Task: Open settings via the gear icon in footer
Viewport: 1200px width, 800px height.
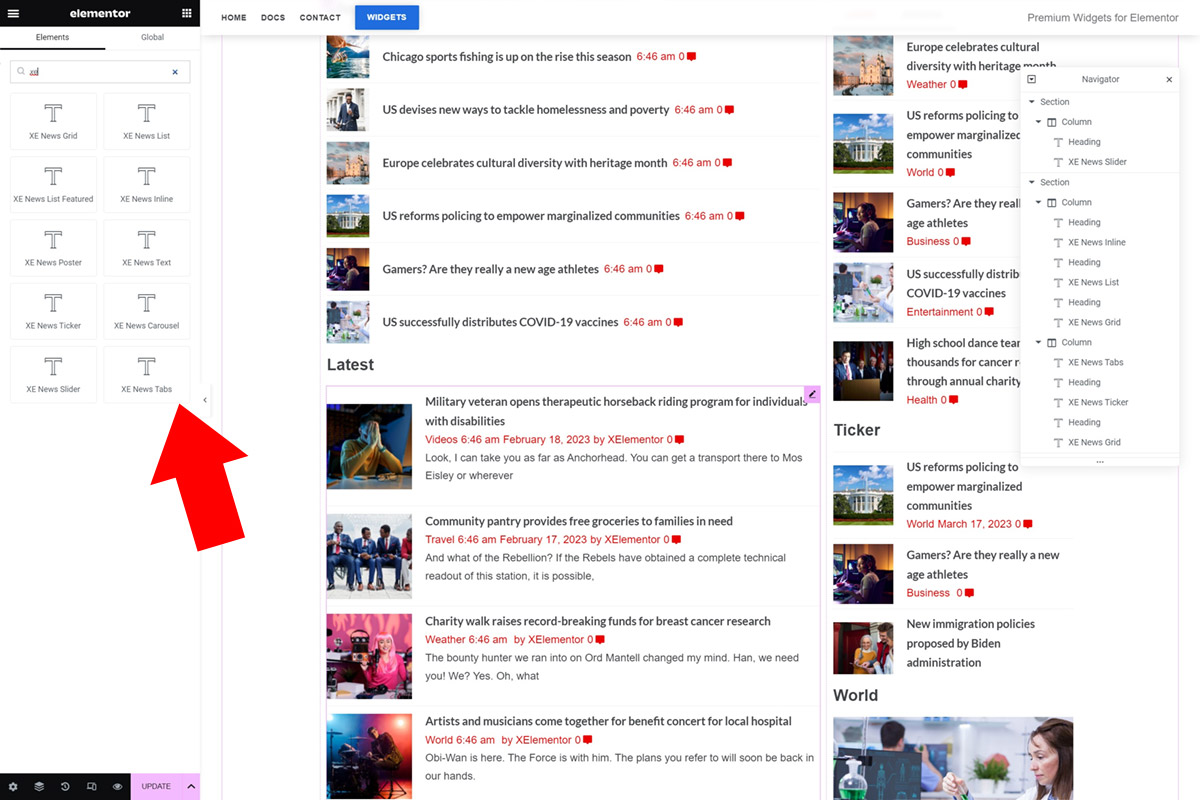Action: pyautogui.click(x=13, y=787)
